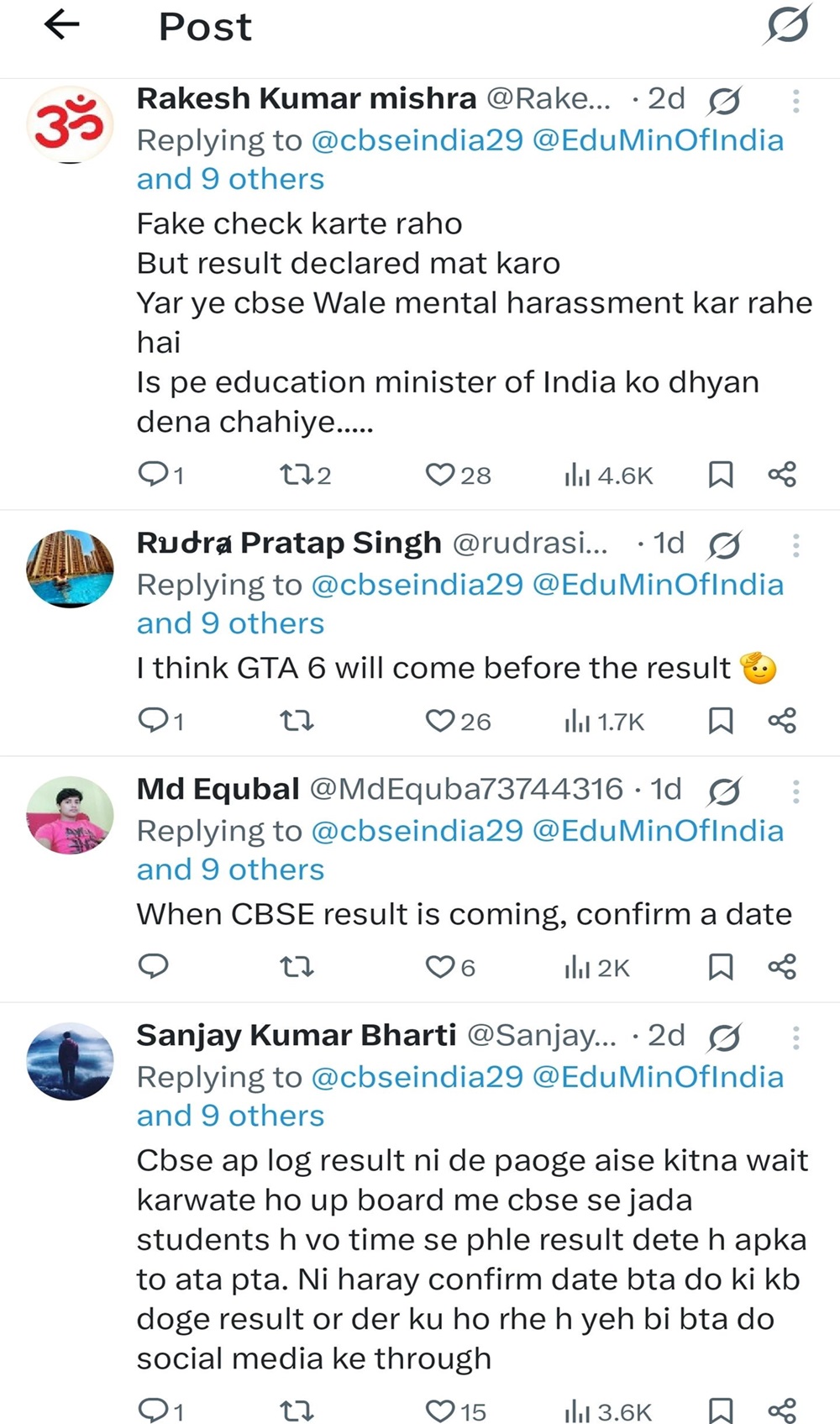Bookmark Rakesh Kumar mishra's reply
Viewport: 840px width, 1424px height.
(721, 475)
